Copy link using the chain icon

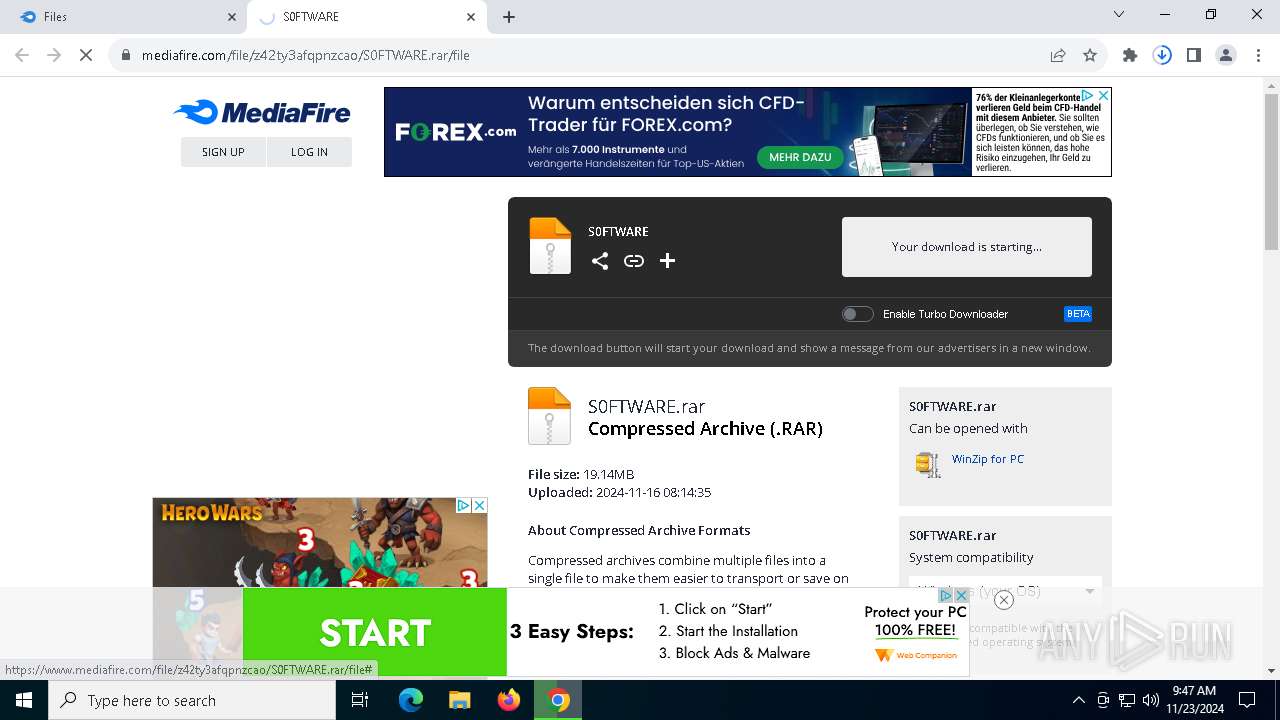pyautogui.click(x=634, y=261)
